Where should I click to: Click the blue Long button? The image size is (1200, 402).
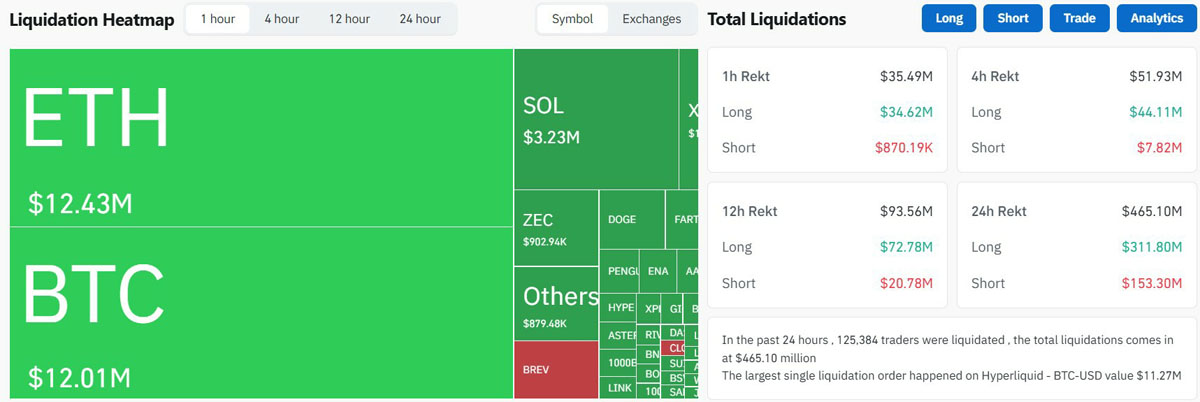tap(949, 19)
